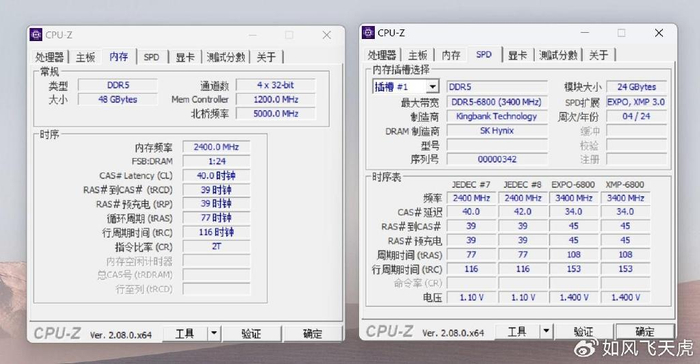Open 测试分数 tab in left CPU-Z window
This screenshot has width=700, height=364.
pos(225,57)
